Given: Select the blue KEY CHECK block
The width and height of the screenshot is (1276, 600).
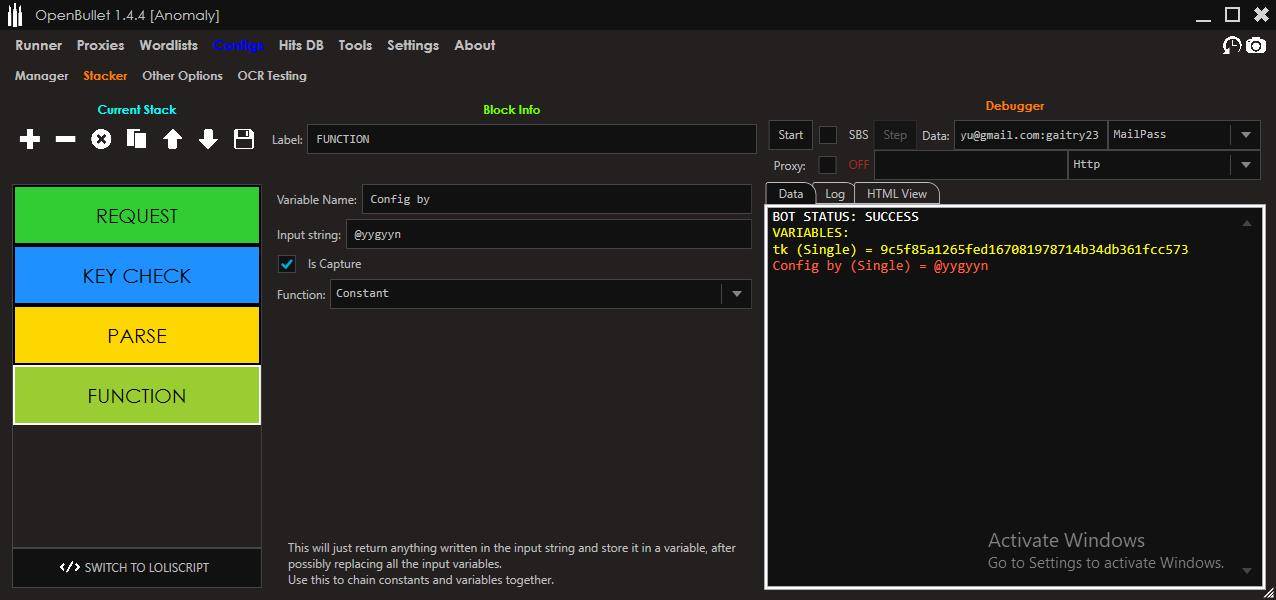Looking at the screenshot, I should click(x=137, y=276).
